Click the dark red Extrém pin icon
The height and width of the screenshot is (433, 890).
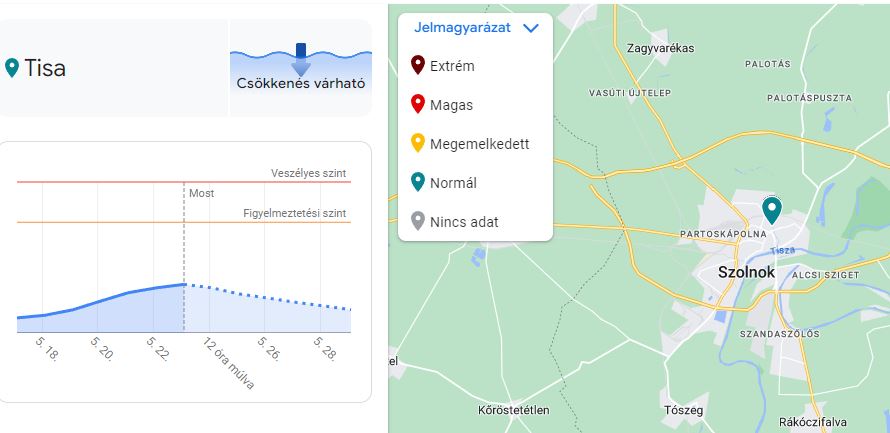click(418, 66)
